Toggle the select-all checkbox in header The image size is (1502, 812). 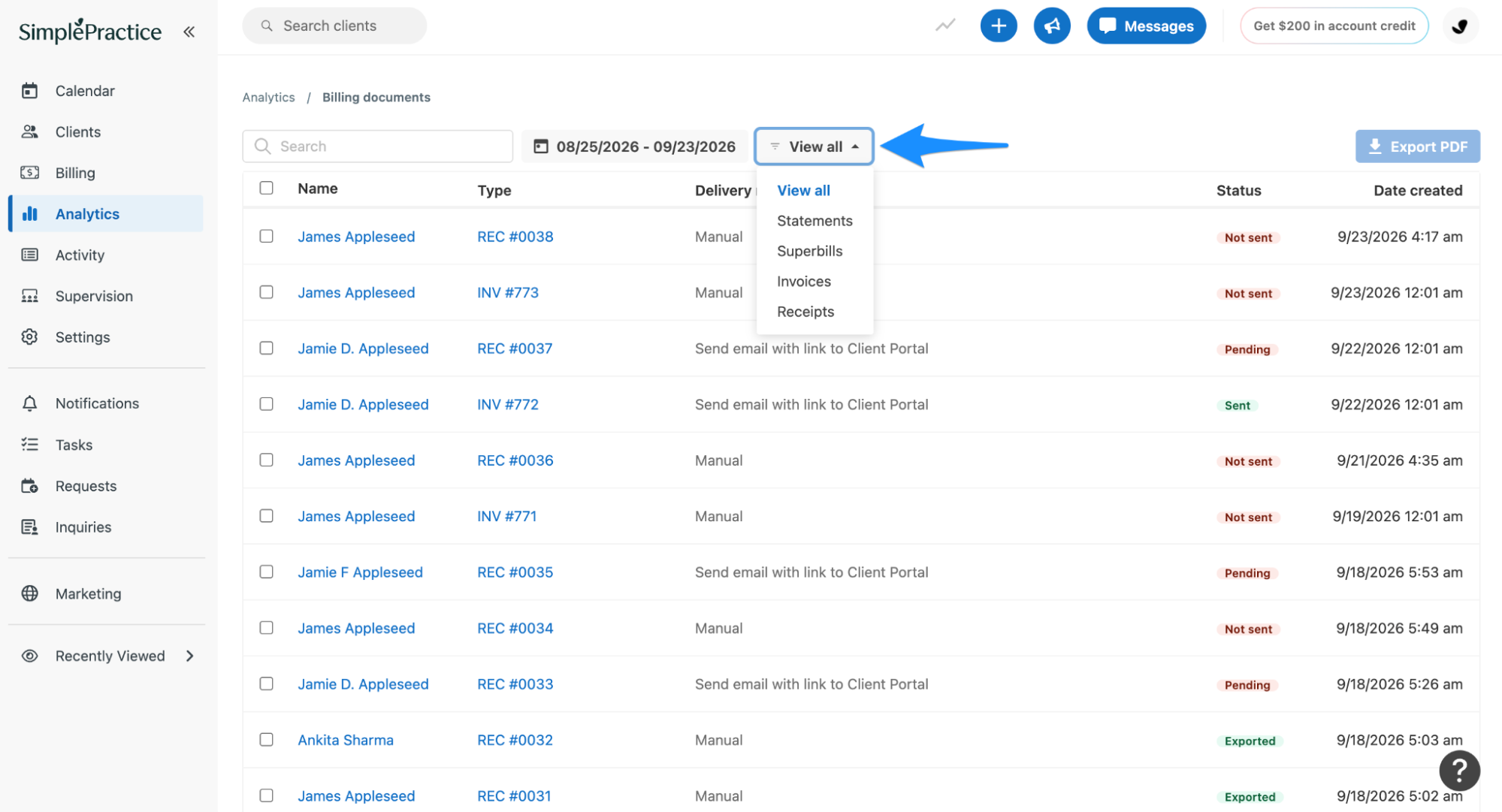coord(267,188)
